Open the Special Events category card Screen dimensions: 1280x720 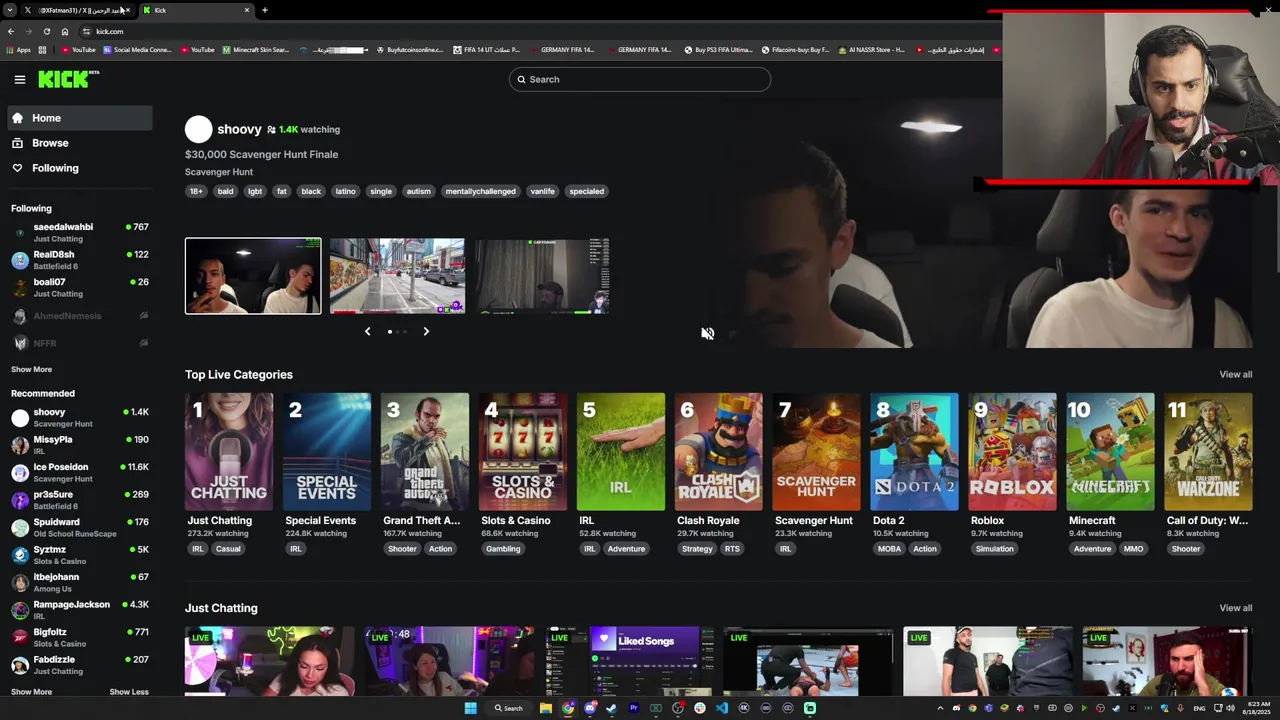click(x=327, y=452)
